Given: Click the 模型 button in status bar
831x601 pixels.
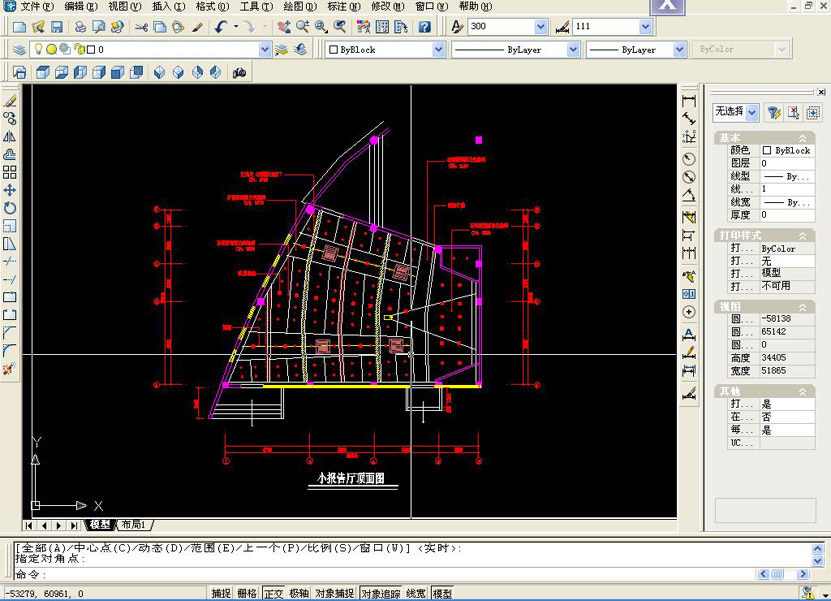Looking at the screenshot, I should pyautogui.click(x=441, y=593).
